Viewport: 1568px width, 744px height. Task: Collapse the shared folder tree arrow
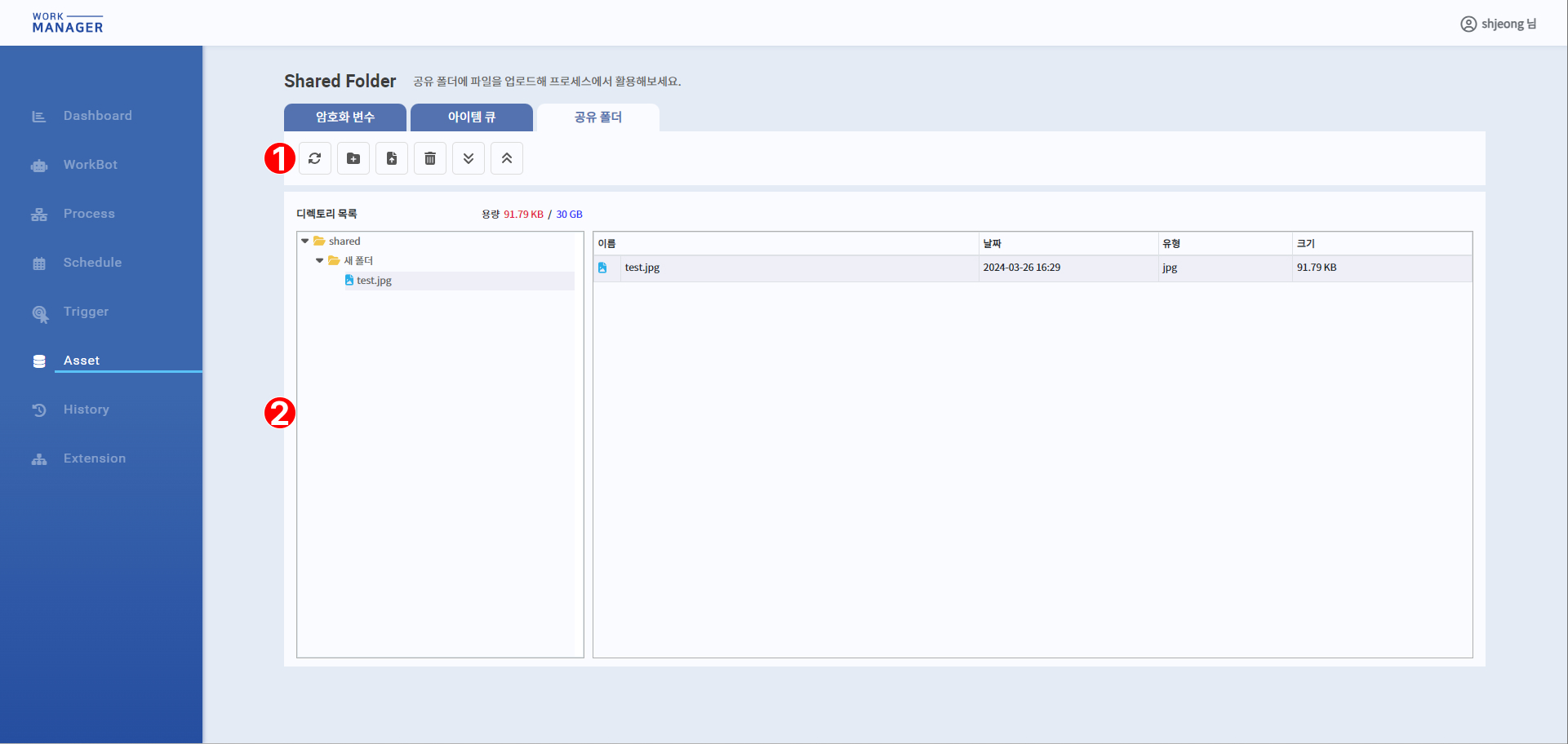pyautogui.click(x=305, y=241)
